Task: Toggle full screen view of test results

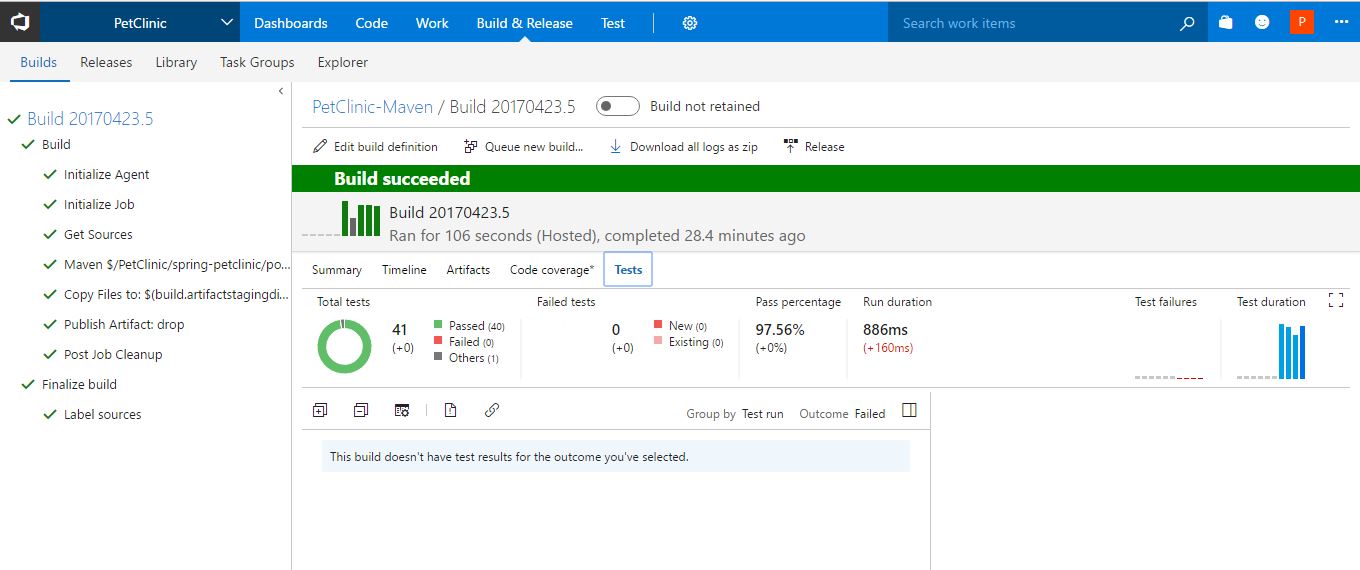Action: coord(1335,300)
